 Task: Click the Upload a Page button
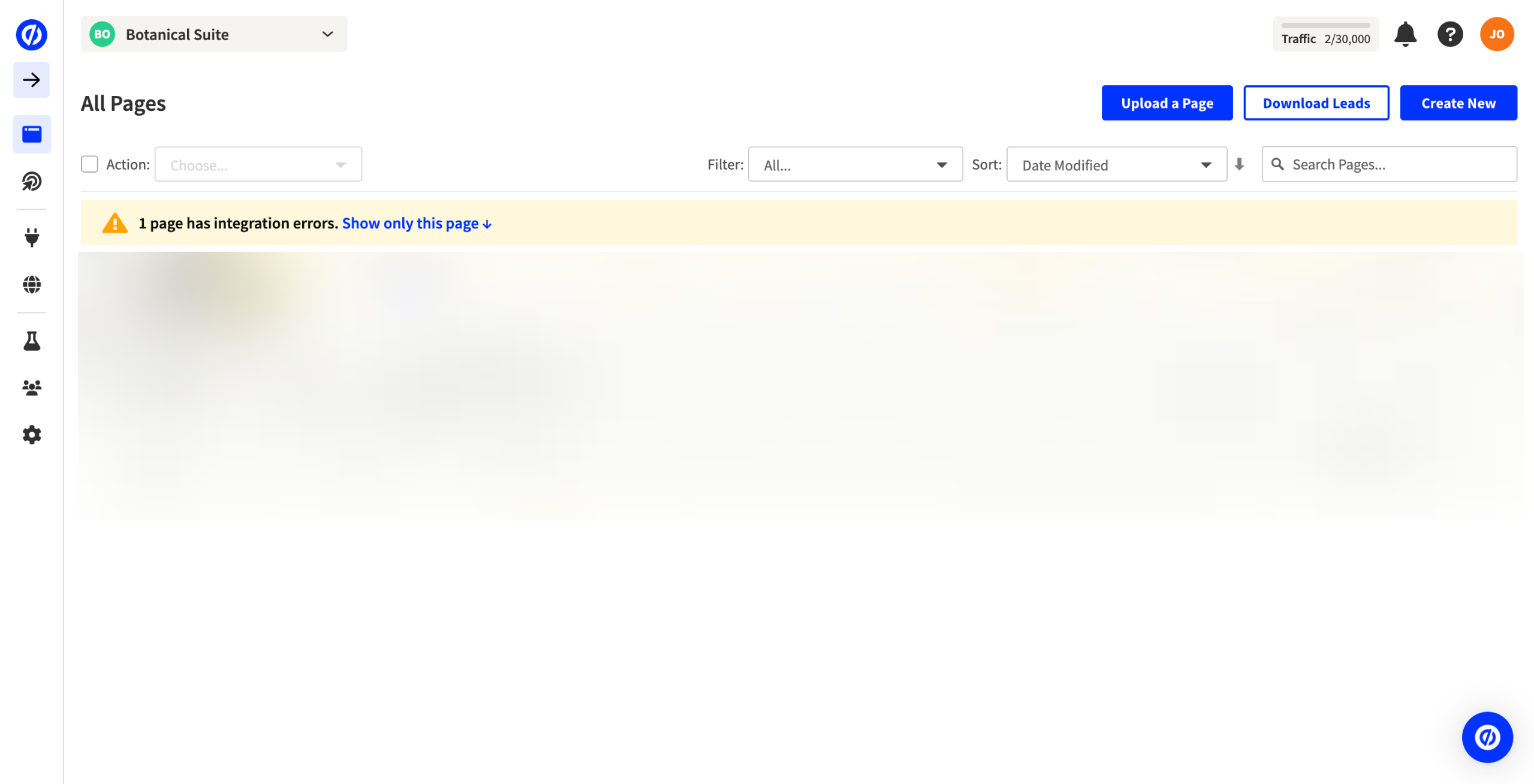click(1167, 103)
